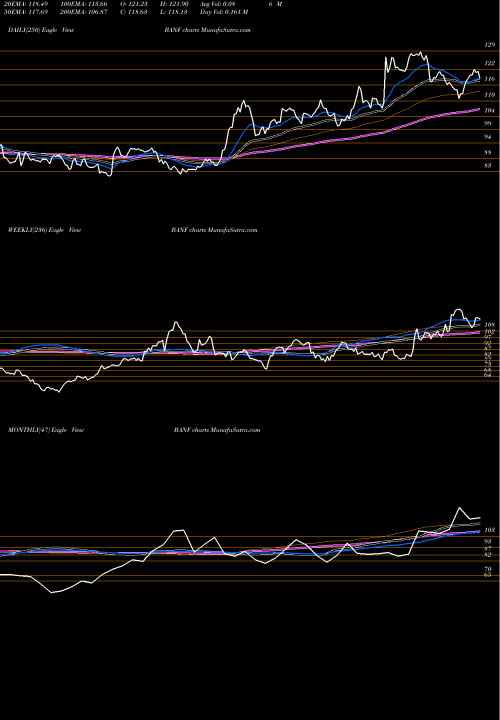
Task: Click the 104 price level on daily chart
Action: [490, 111]
